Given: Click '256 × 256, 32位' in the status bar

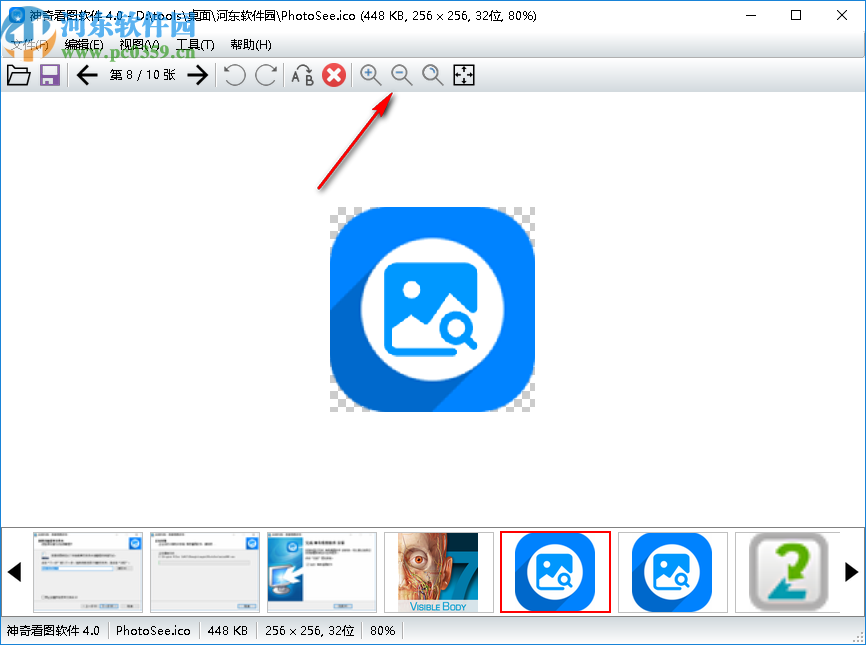Looking at the screenshot, I should point(309,631).
